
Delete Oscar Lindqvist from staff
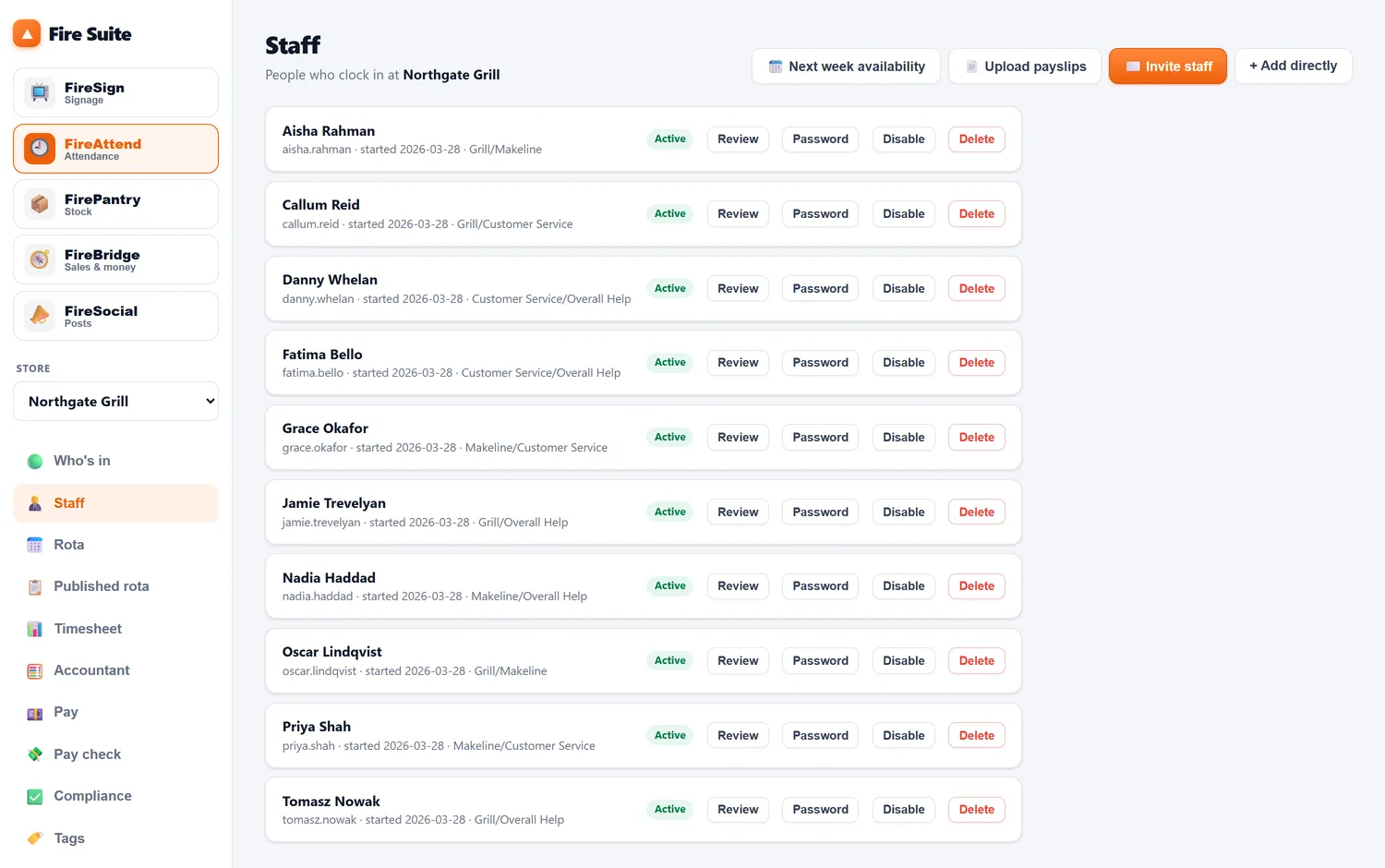[x=977, y=661]
